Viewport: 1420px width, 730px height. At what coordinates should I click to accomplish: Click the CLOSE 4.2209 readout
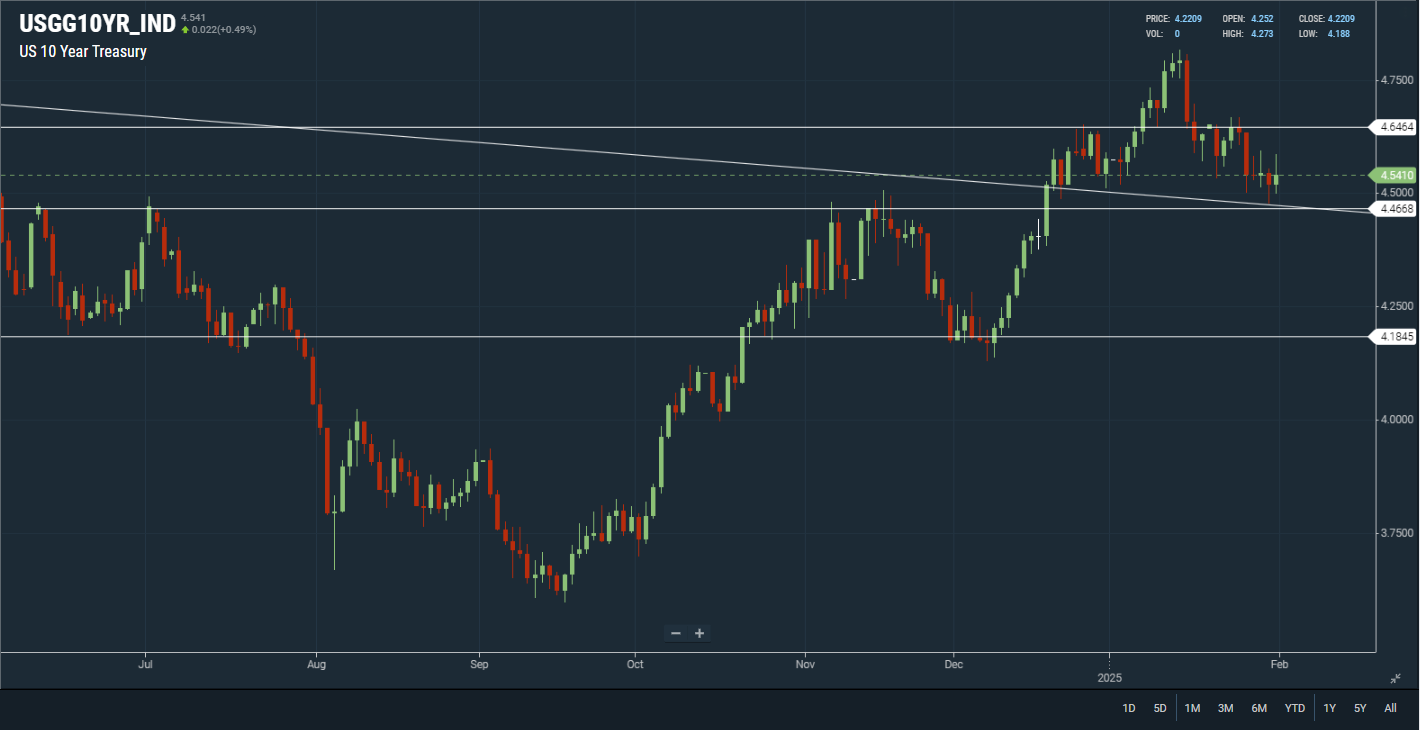(x=1327, y=19)
